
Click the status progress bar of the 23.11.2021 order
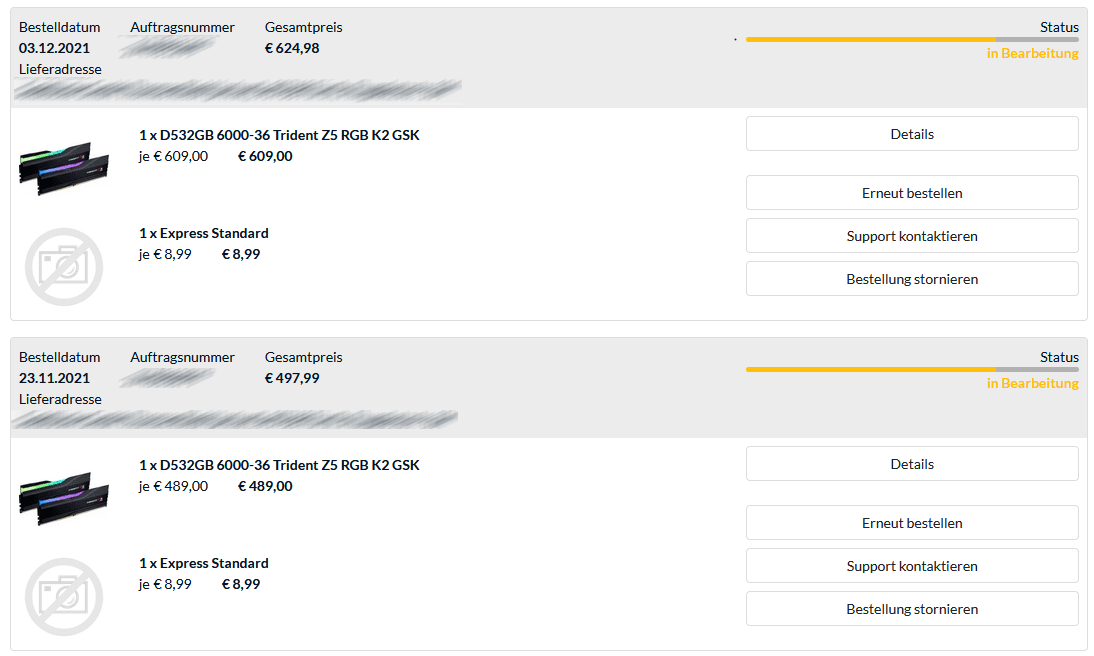click(x=911, y=369)
